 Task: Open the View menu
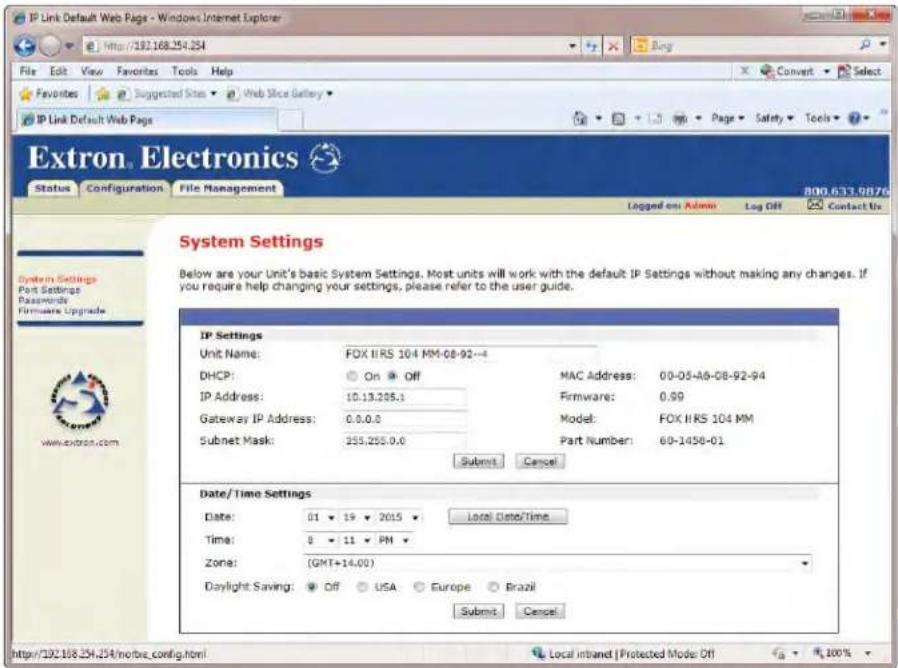(x=92, y=71)
